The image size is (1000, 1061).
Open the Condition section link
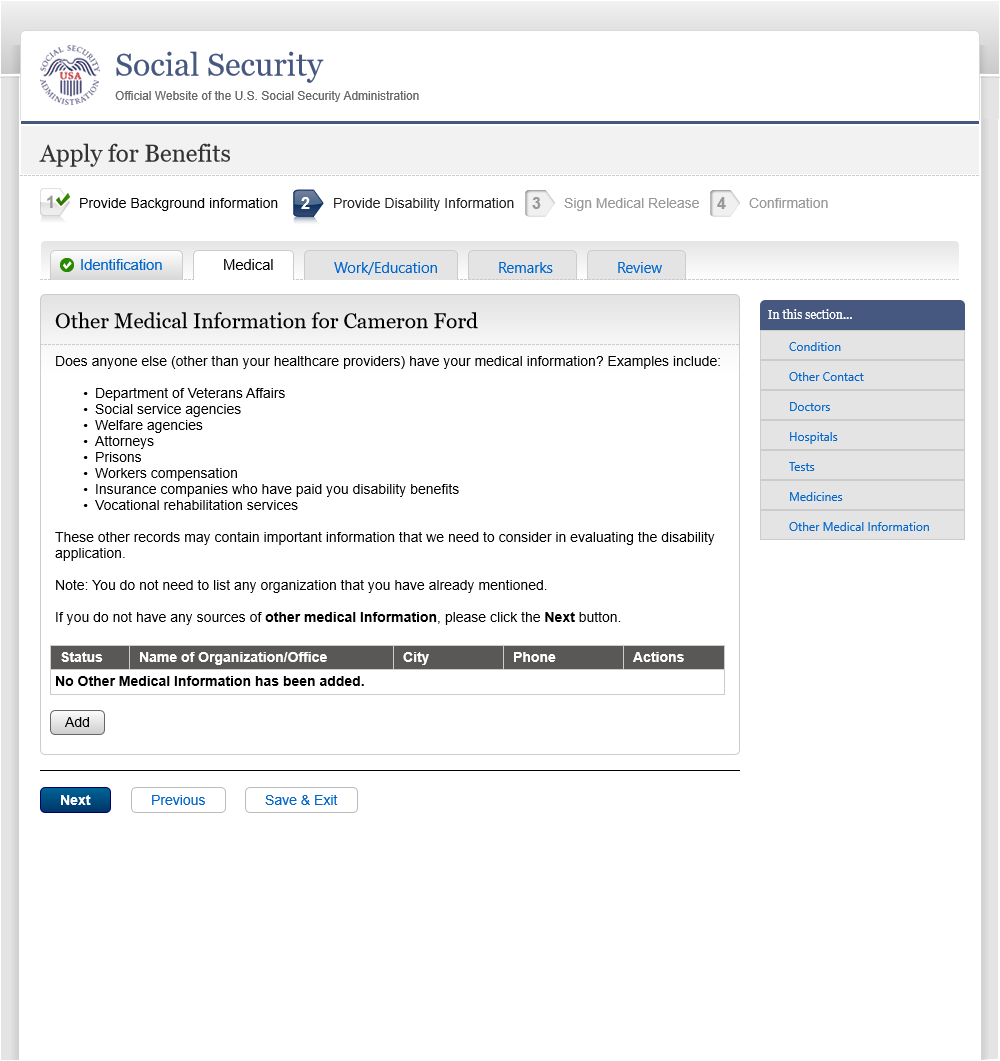[814, 347]
